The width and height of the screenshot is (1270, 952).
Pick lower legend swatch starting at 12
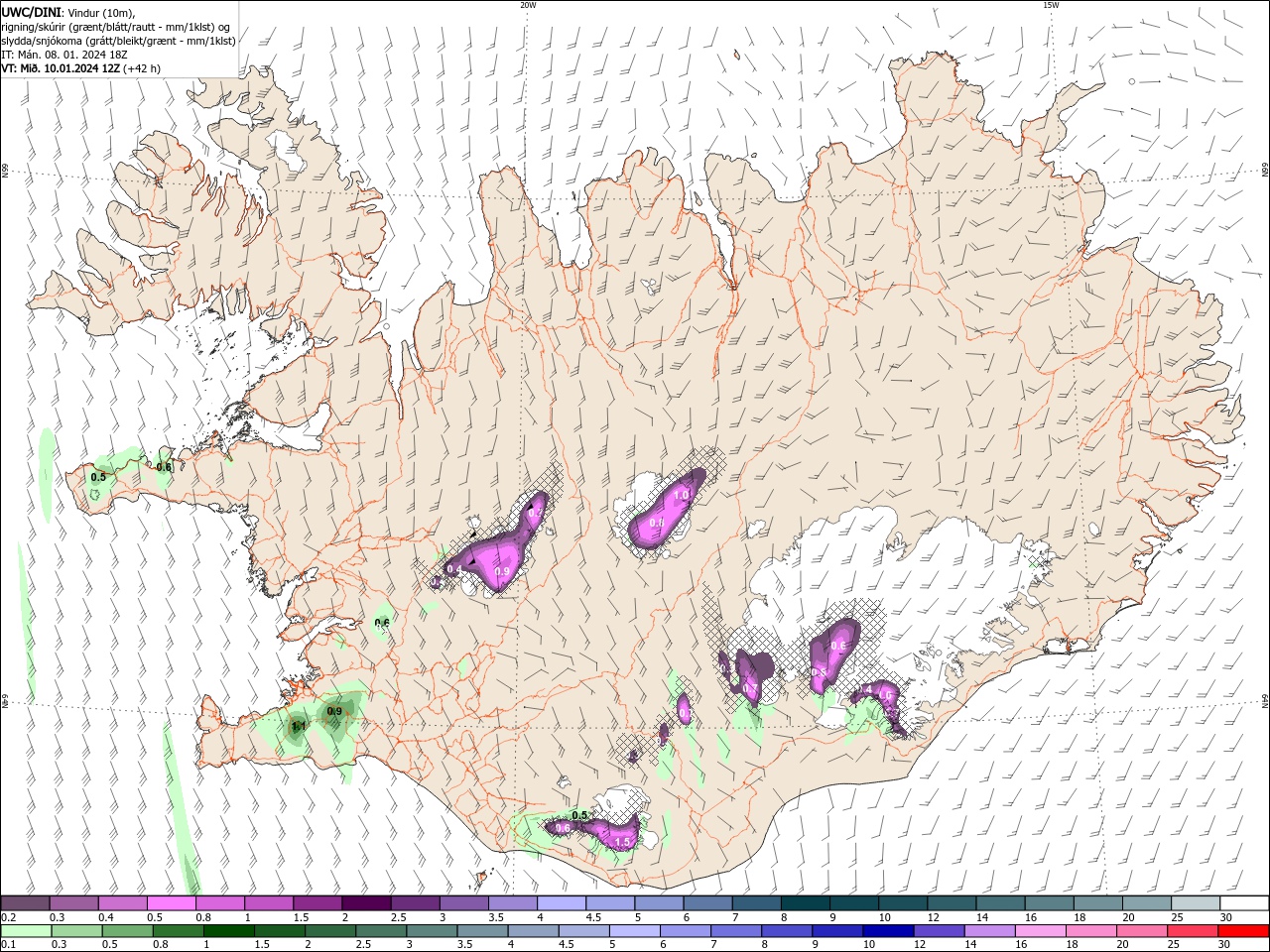pyautogui.click(x=939, y=931)
